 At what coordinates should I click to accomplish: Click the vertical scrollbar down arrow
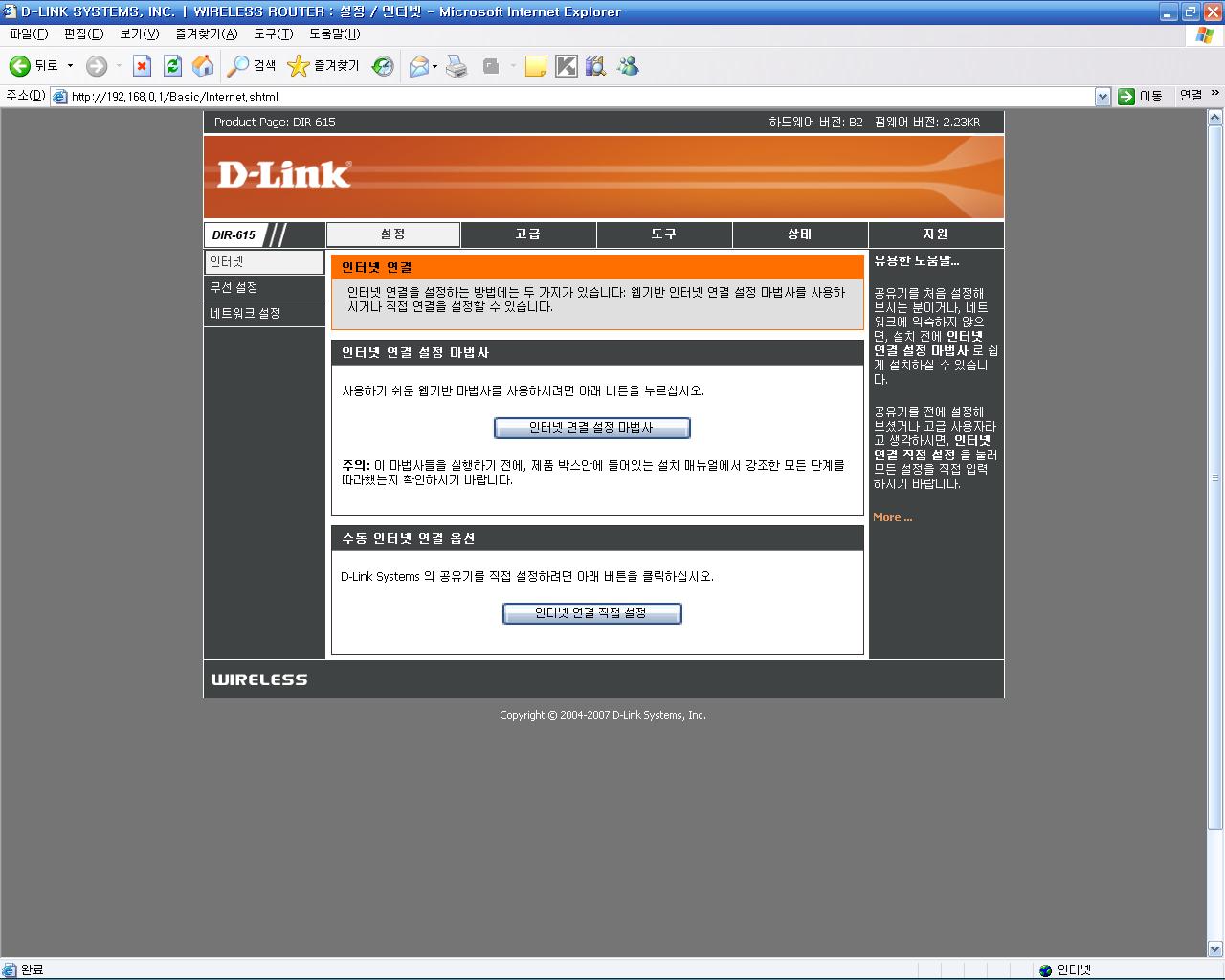[x=1215, y=949]
